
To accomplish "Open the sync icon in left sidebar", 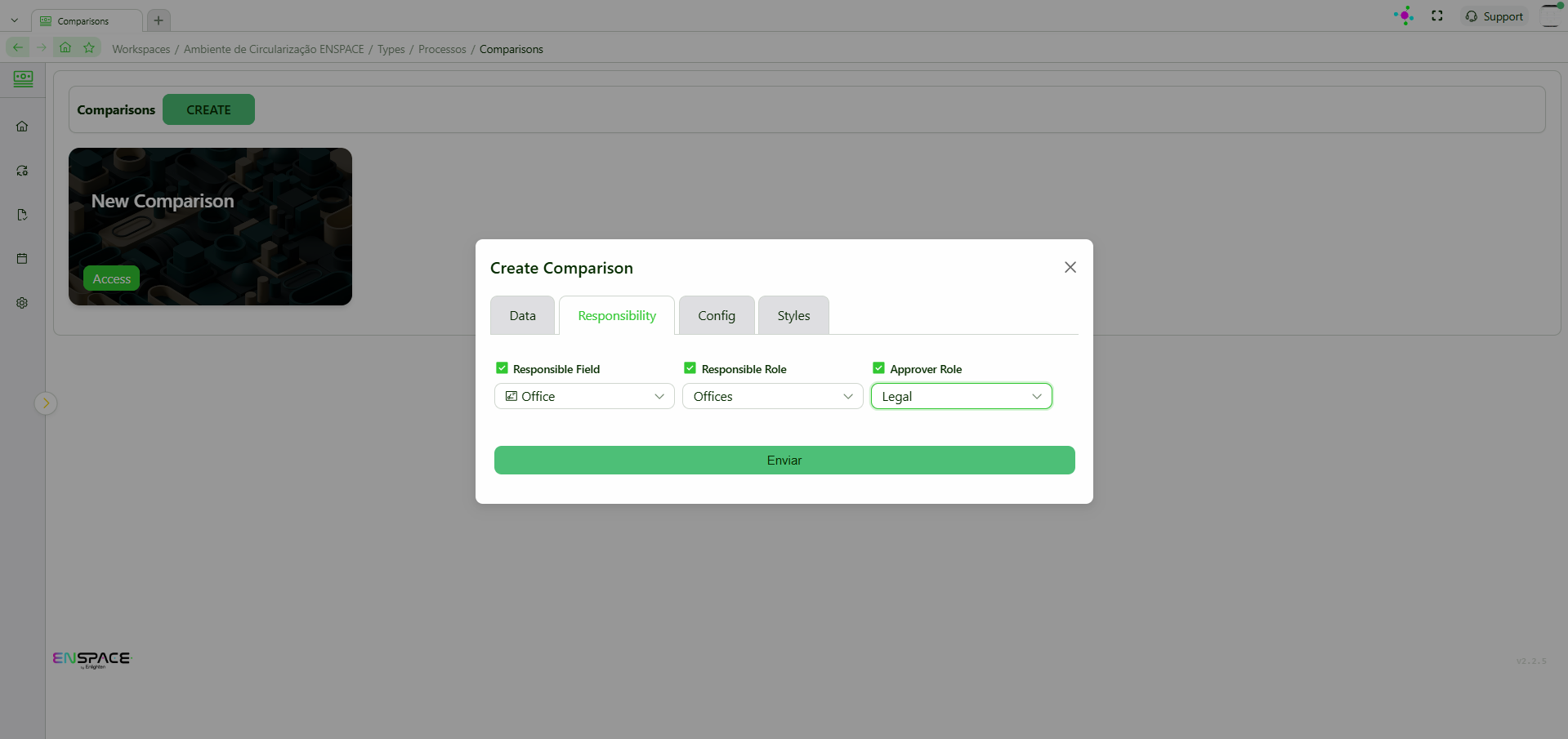I will pos(22,171).
